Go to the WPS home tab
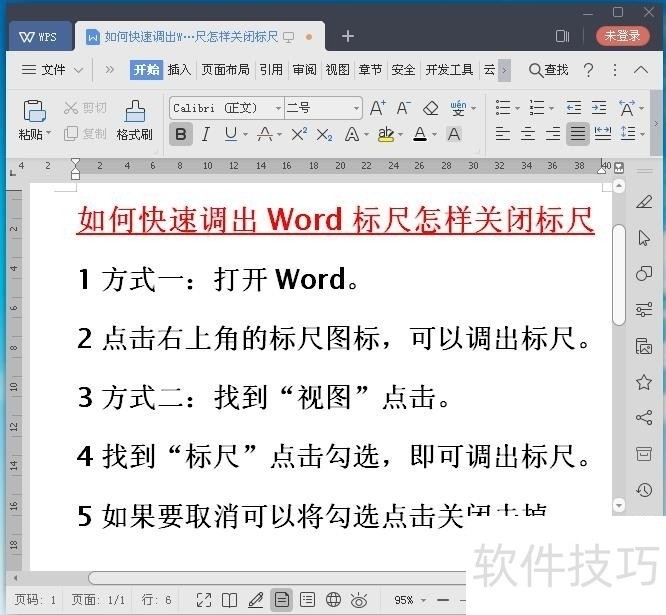The width and height of the screenshot is (666, 615). click(x=39, y=37)
